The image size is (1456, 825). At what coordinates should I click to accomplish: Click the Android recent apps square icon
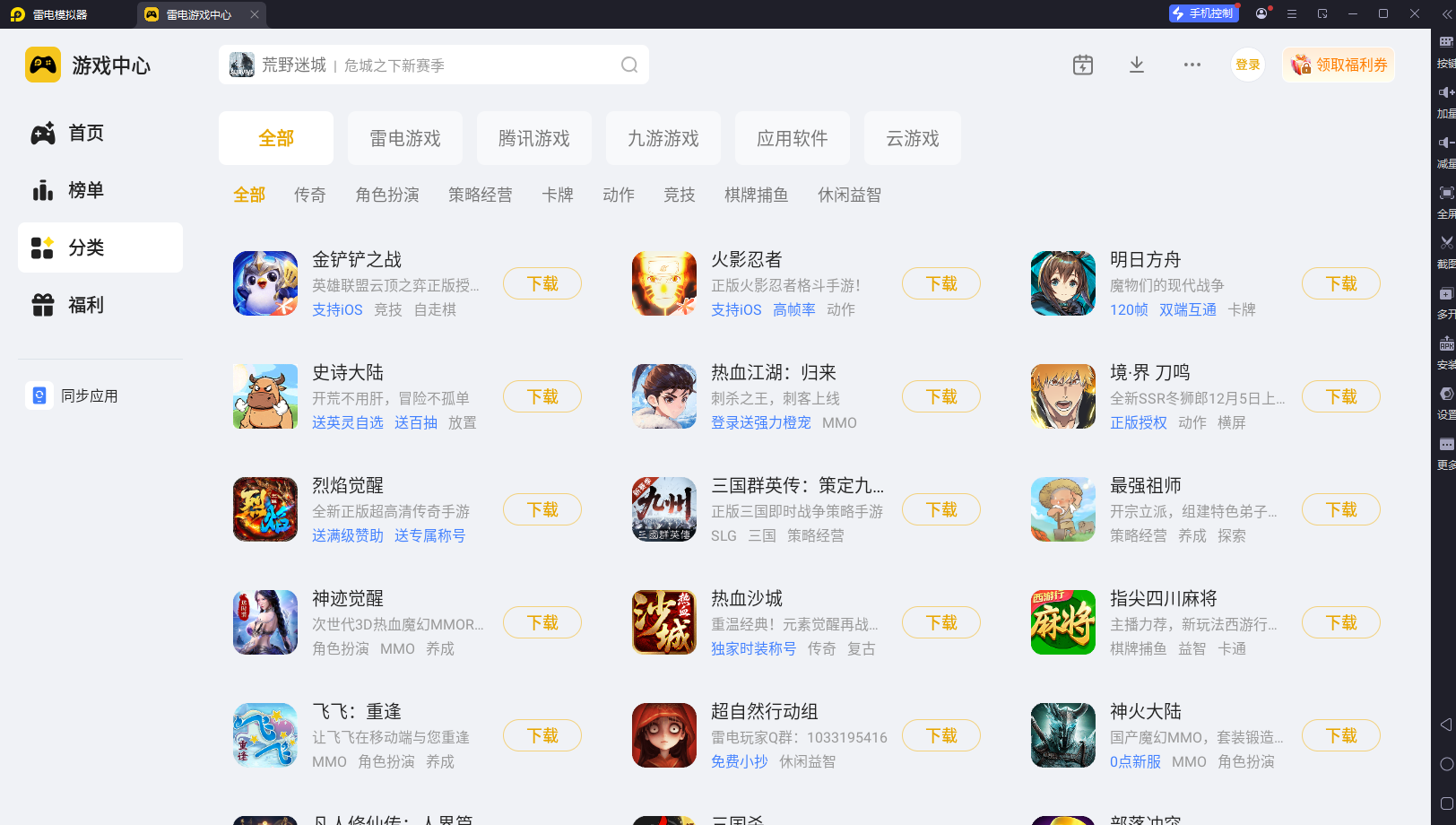click(x=1445, y=803)
